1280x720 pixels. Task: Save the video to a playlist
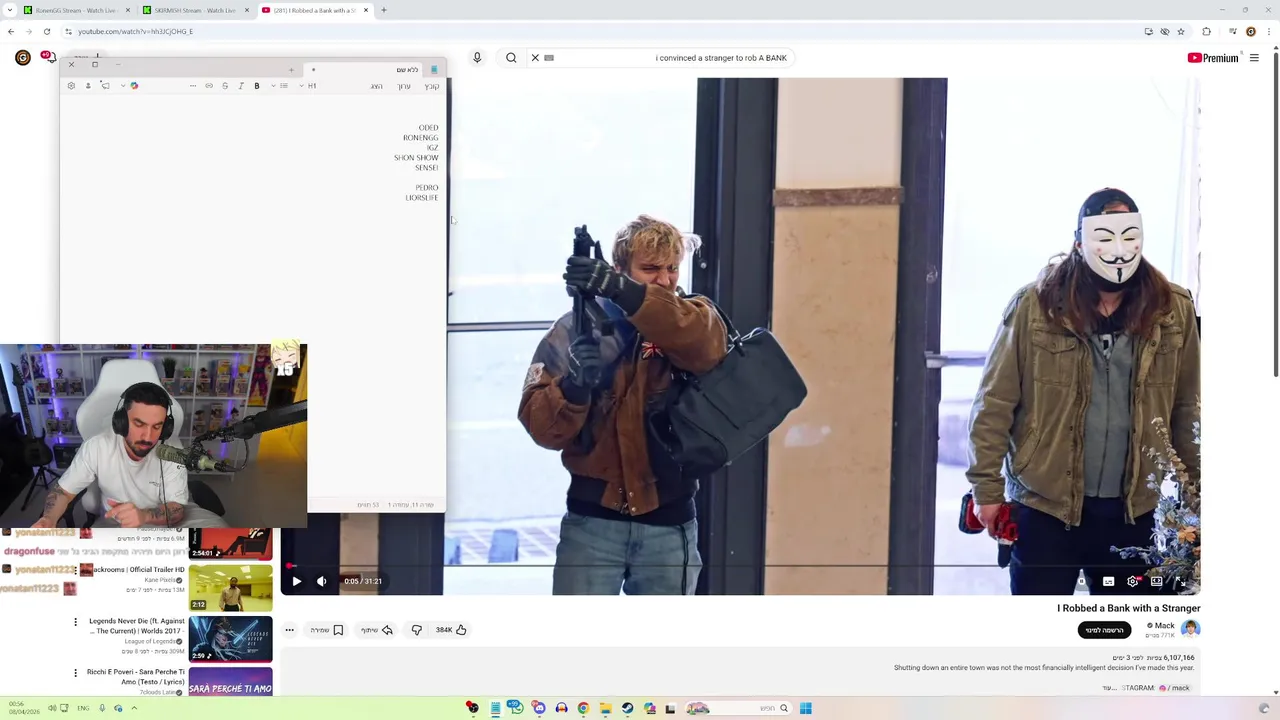327,630
